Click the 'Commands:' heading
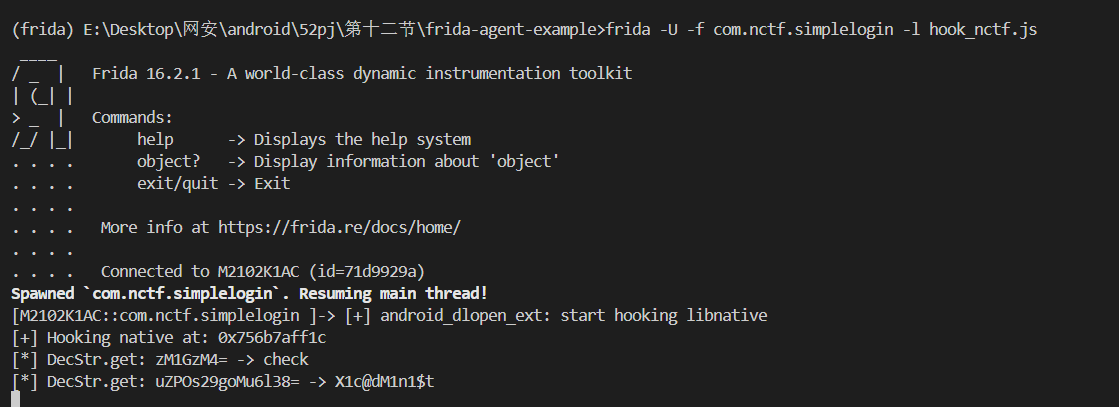 (133, 117)
